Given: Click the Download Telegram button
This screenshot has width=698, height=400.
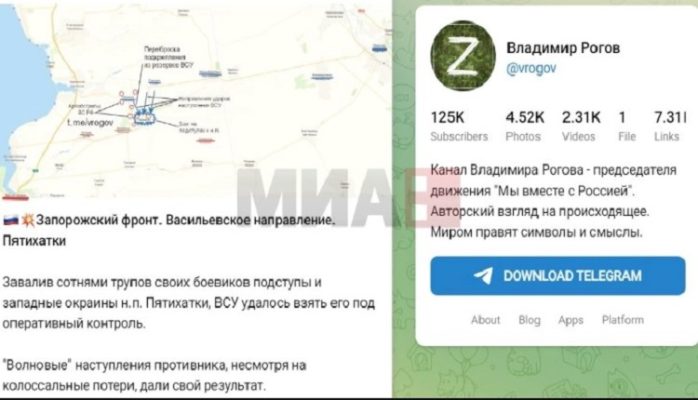Looking at the screenshot, I should (558, 276).
